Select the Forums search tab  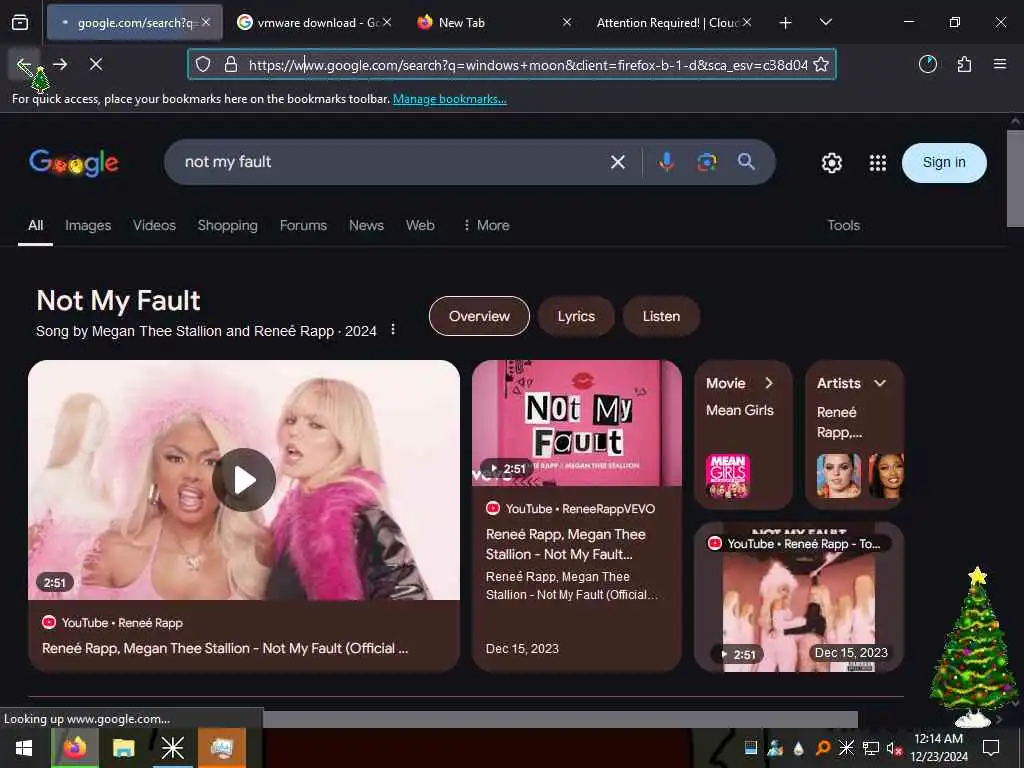303,225
